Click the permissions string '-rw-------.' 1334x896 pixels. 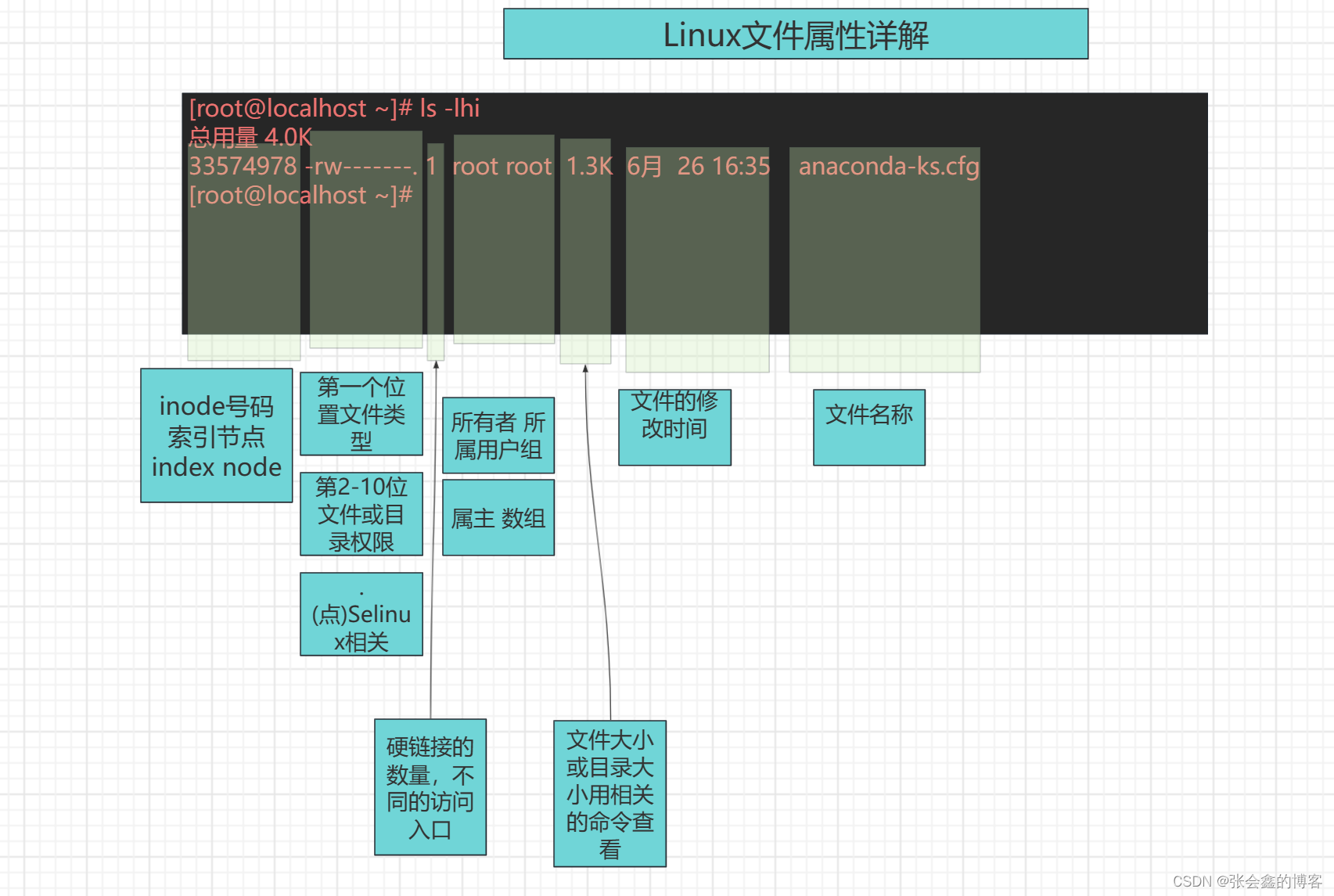tap(361, 166)
